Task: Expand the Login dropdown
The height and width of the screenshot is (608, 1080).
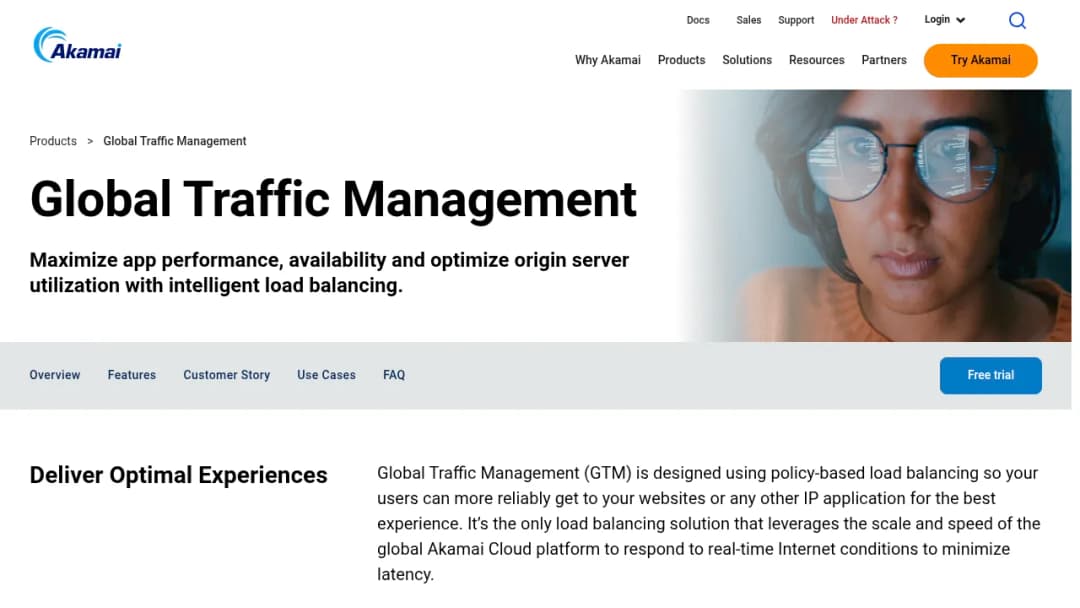Action: (x=944, y=20)
